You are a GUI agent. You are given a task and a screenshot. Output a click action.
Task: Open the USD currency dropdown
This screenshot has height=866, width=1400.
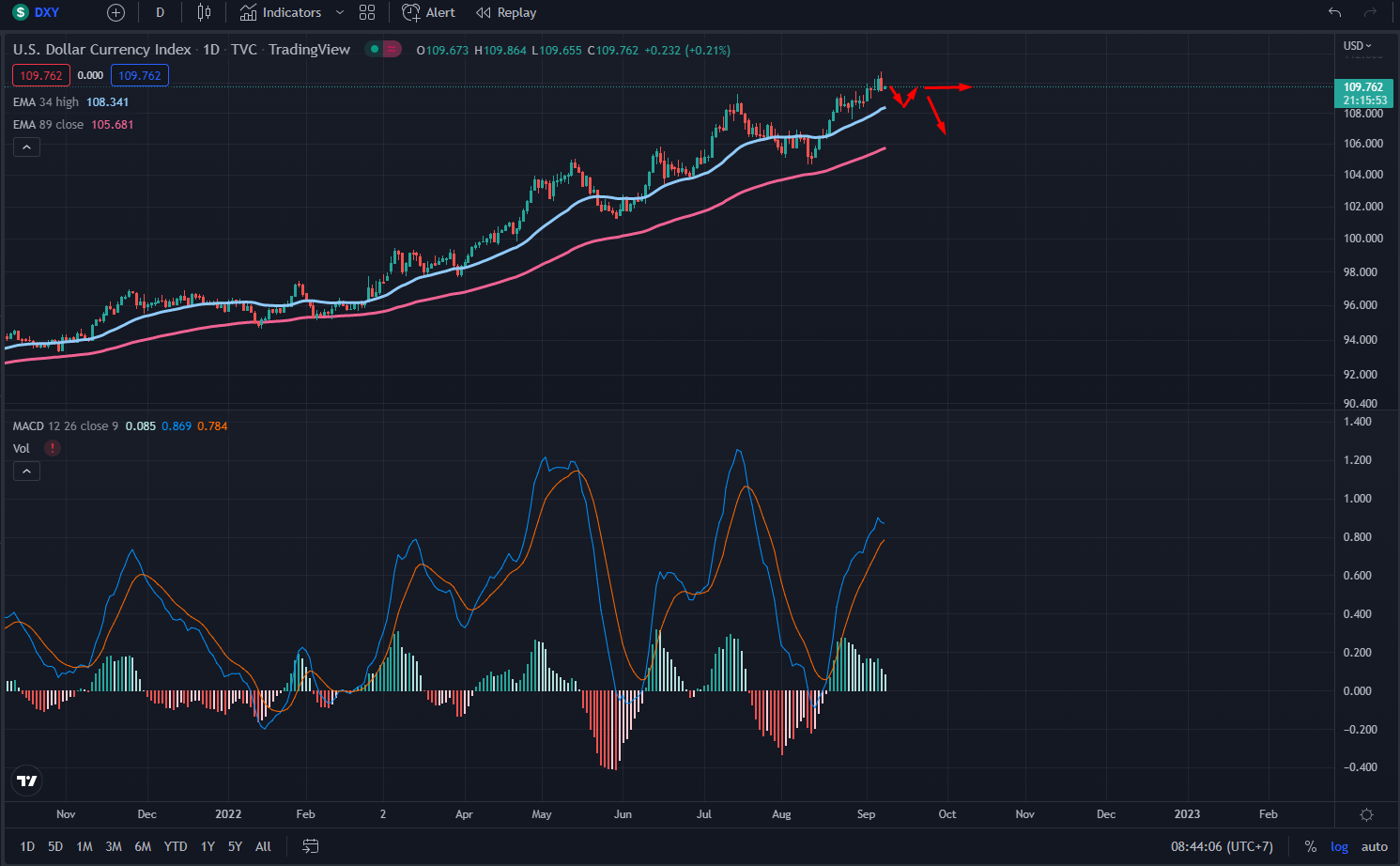coord(1357,46)
